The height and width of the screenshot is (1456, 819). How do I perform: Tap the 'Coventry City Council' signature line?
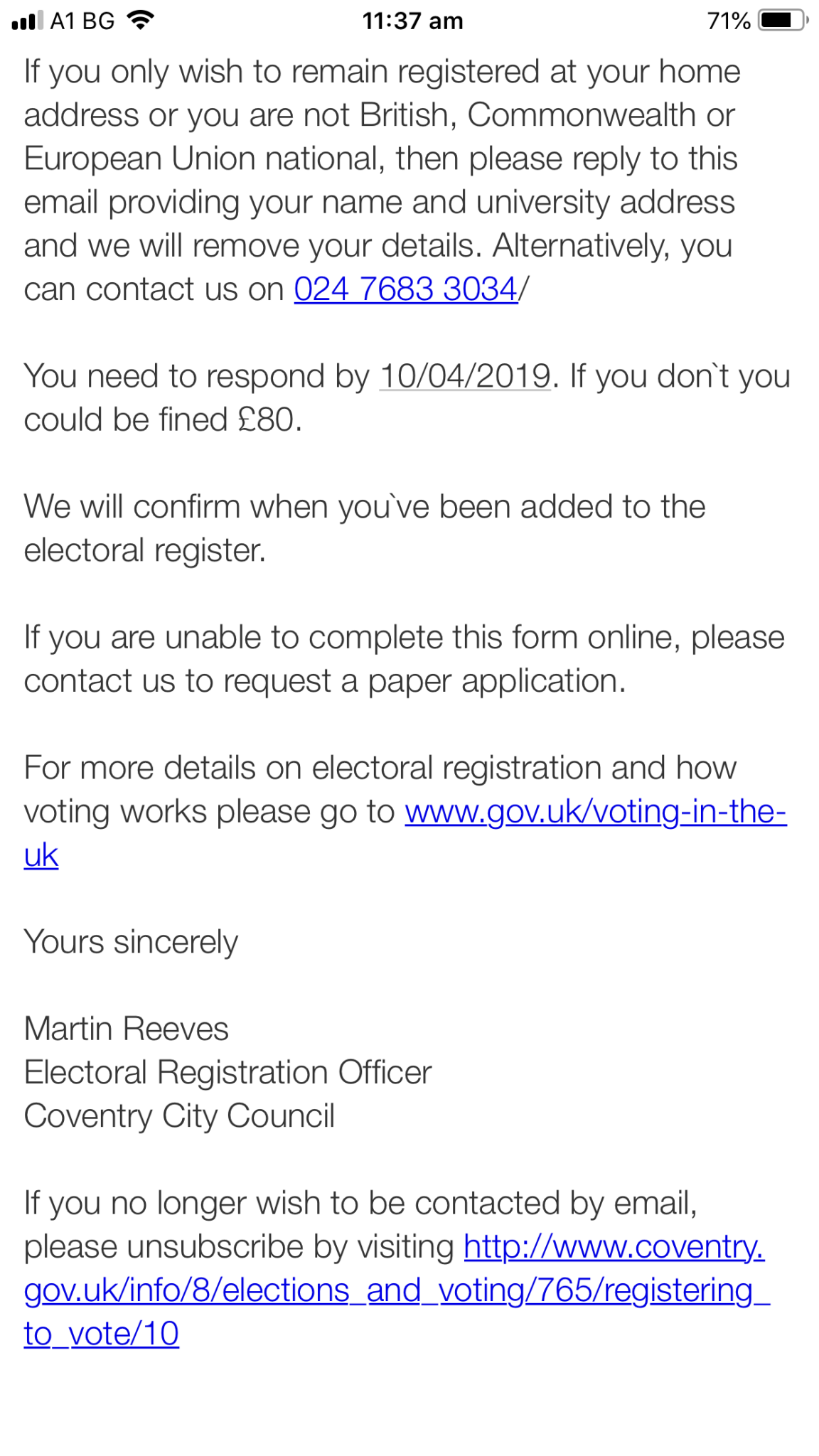(179, 1116)
